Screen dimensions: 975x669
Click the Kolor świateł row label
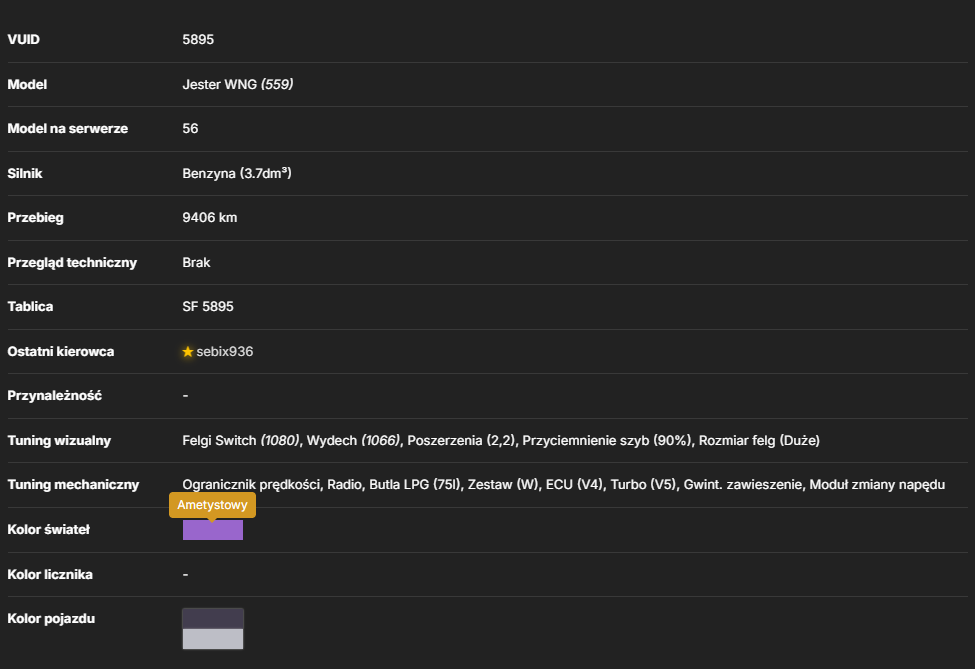(49, 530)
